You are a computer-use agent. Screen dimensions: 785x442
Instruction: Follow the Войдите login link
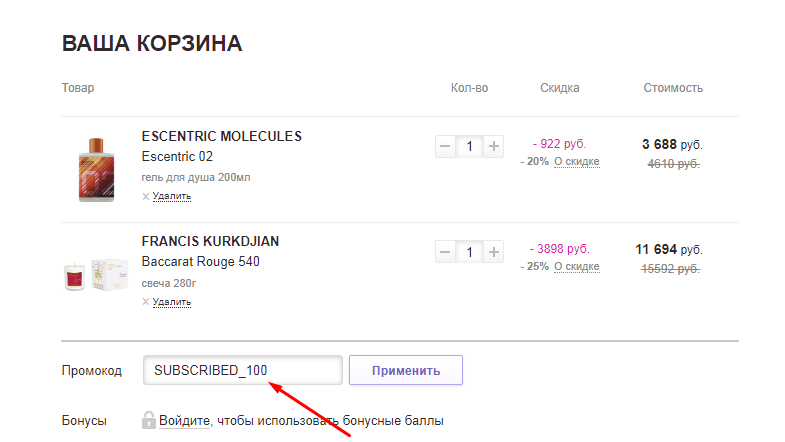click(184, 421)
